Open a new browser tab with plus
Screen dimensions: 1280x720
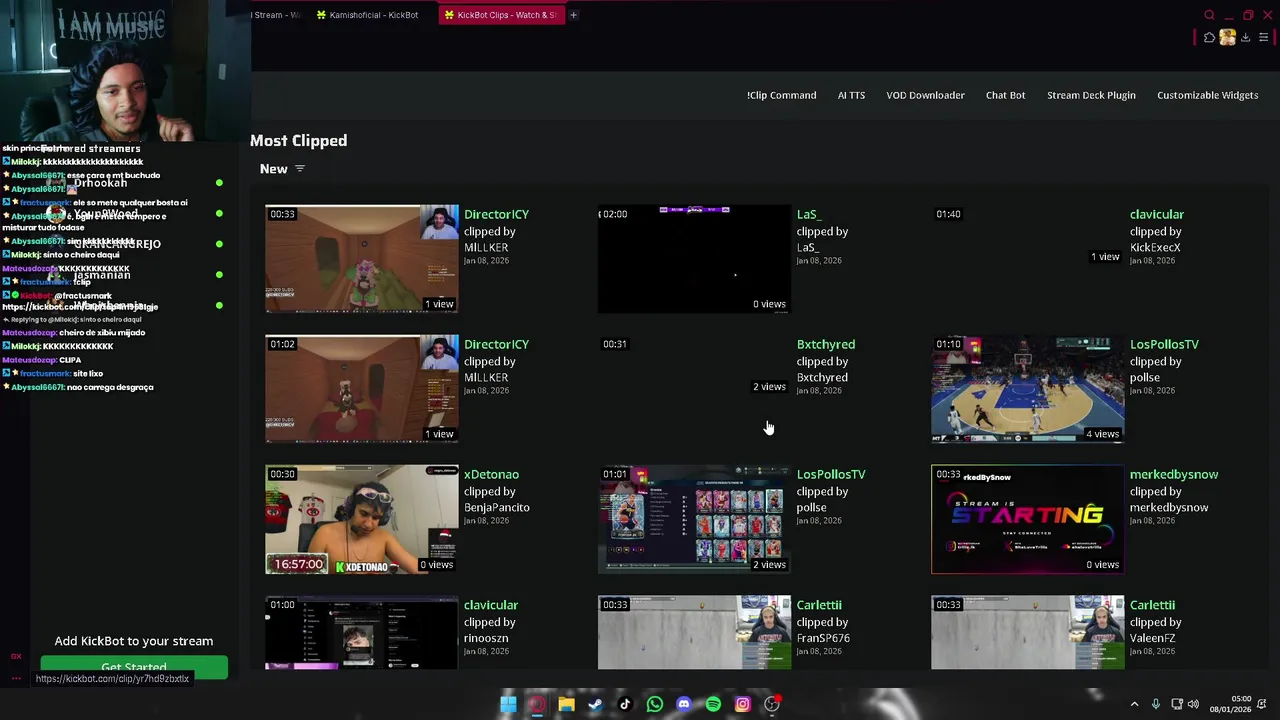[x=573, y=15]
